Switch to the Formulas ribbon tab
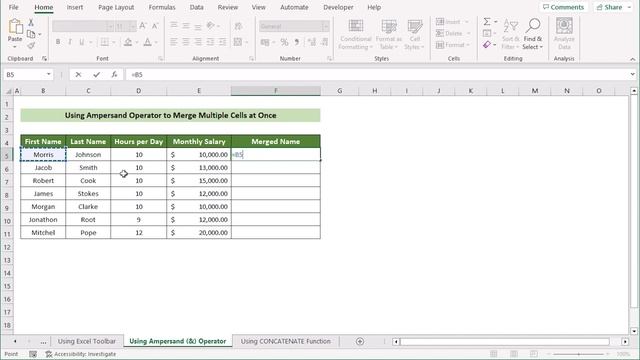The height and width of the screenshot is (360, 640). [162, 7]
